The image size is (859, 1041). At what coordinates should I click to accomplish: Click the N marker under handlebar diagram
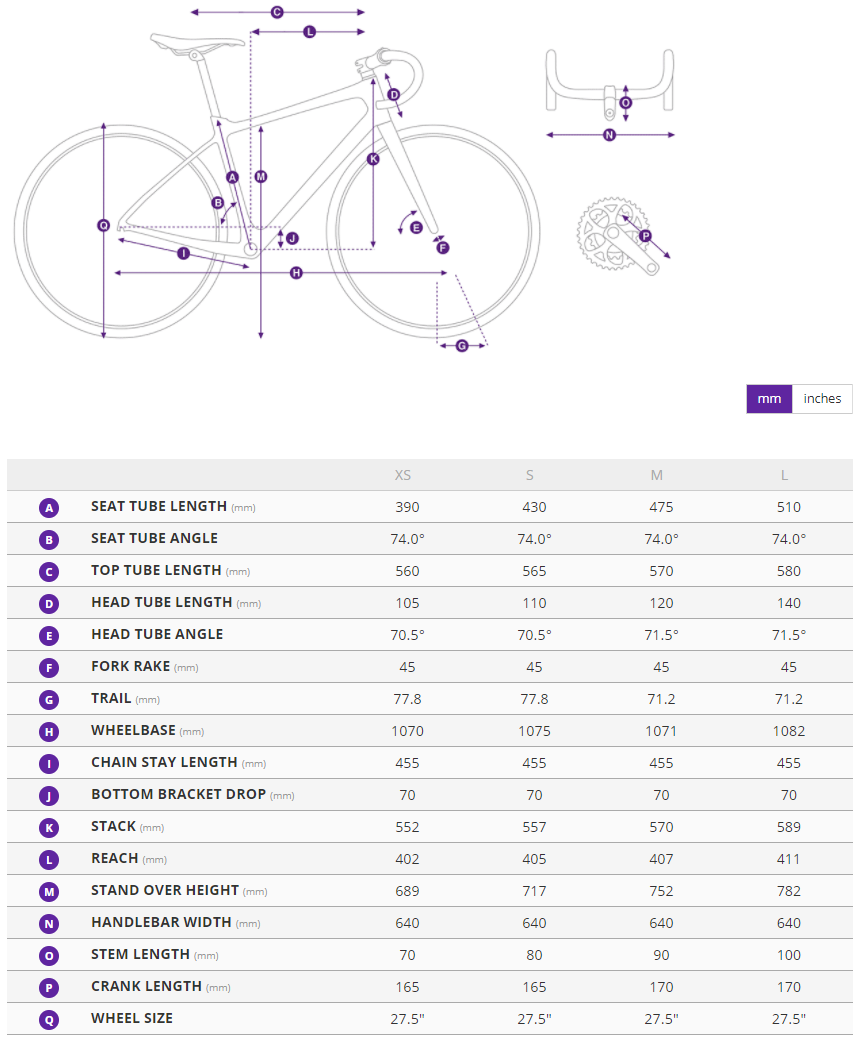[609, 135]
